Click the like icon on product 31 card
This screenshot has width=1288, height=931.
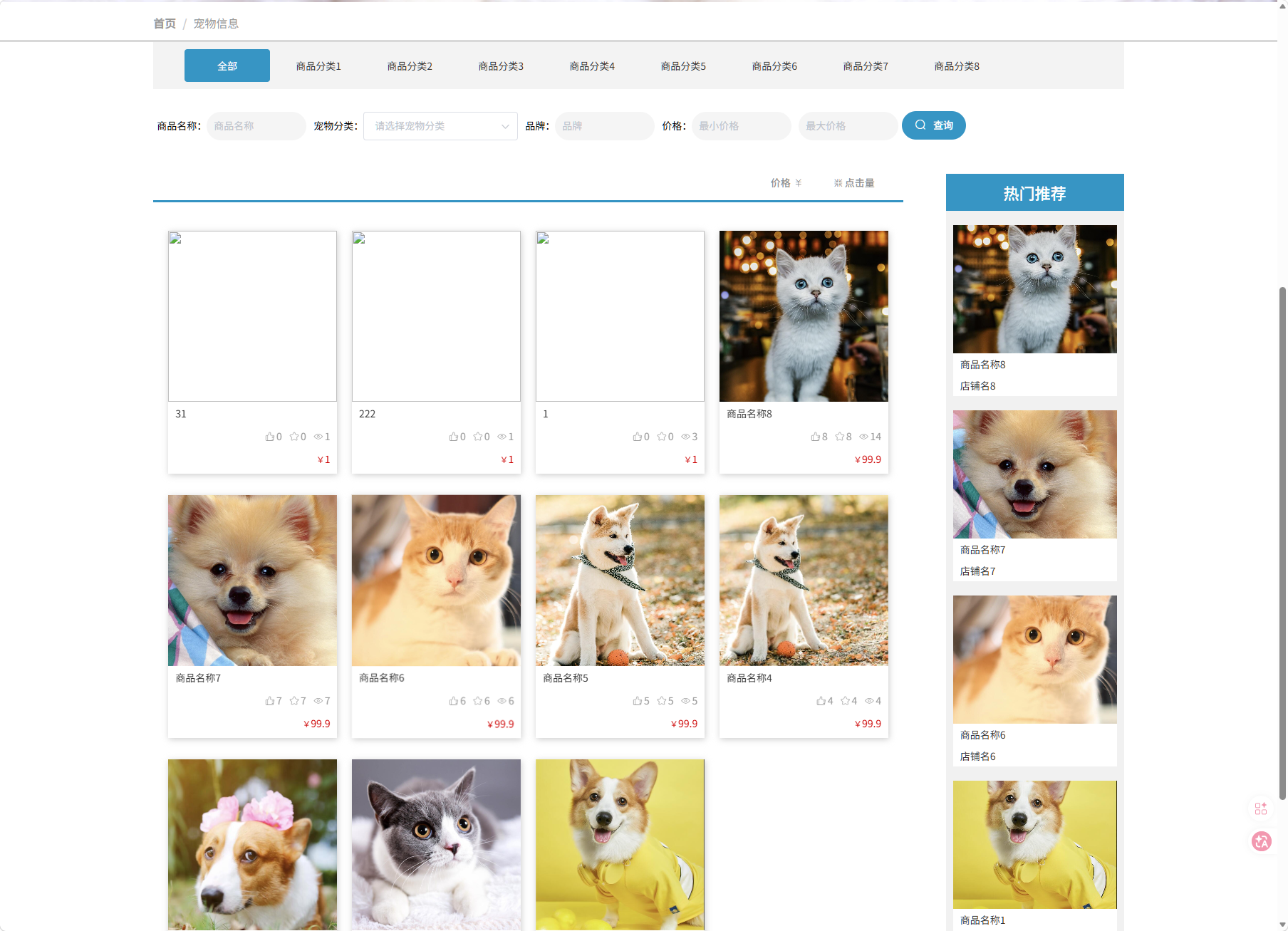tap(269, 437)
